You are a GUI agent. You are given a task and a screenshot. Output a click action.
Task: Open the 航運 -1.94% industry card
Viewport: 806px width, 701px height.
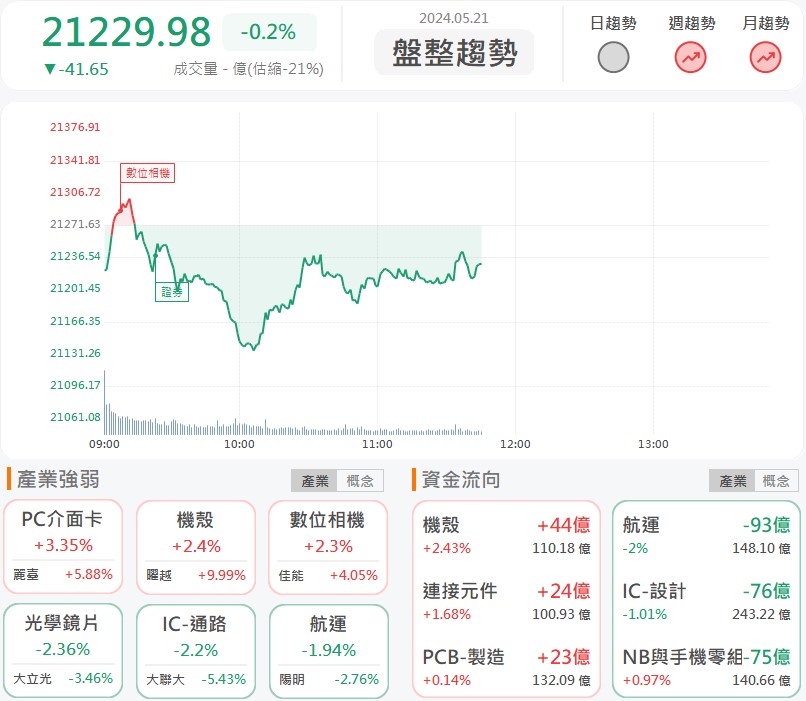[328, 651]
